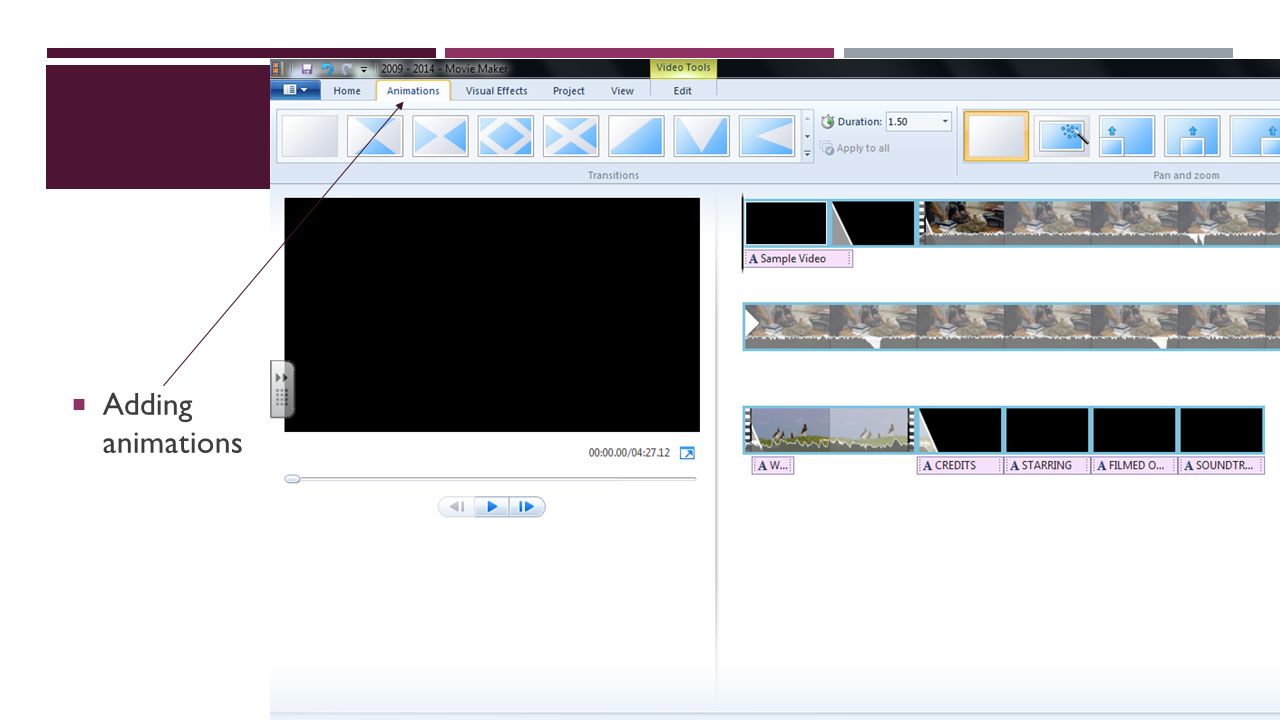Viewport: 1280px width, 720px height.
Task: Open the Movie Maker application menu button
Action: pos(295,90)
